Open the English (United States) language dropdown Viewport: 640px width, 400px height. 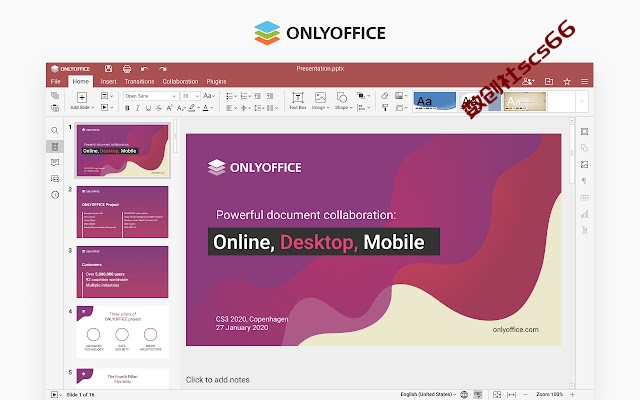click(x=428, y=394)
